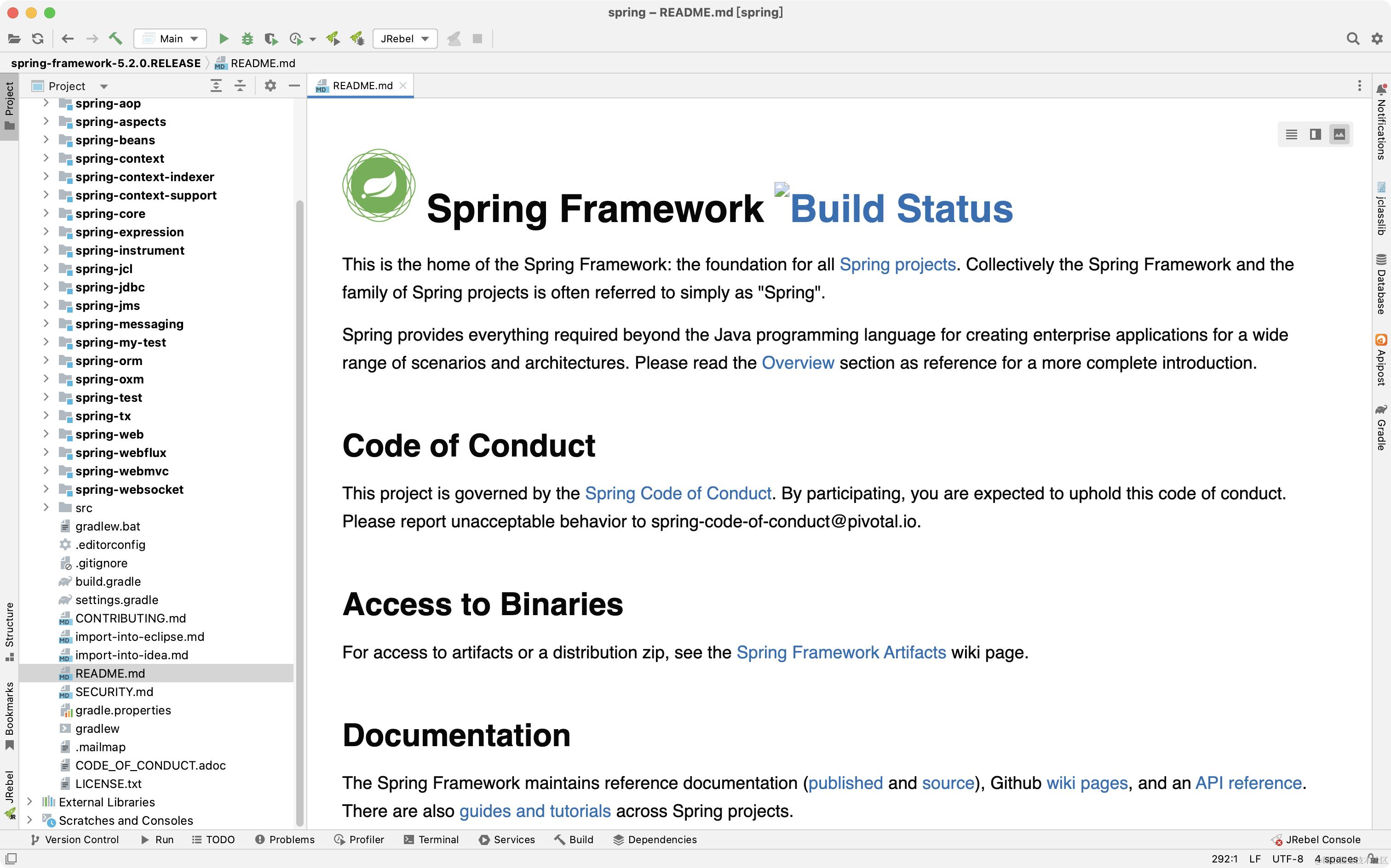1391x868 pixels.
Task: Click the green Run button in toolbar
Action: point(224,39)
